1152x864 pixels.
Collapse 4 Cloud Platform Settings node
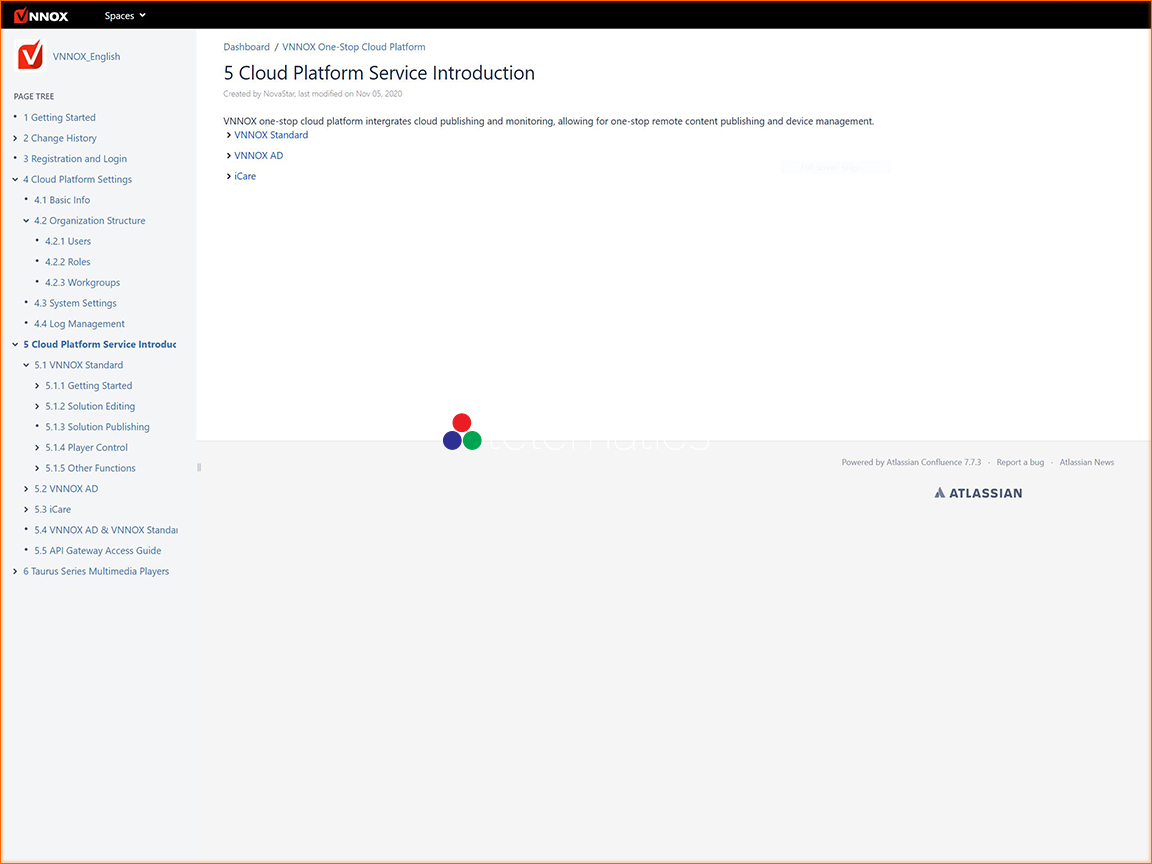click(x=15, y=179)
